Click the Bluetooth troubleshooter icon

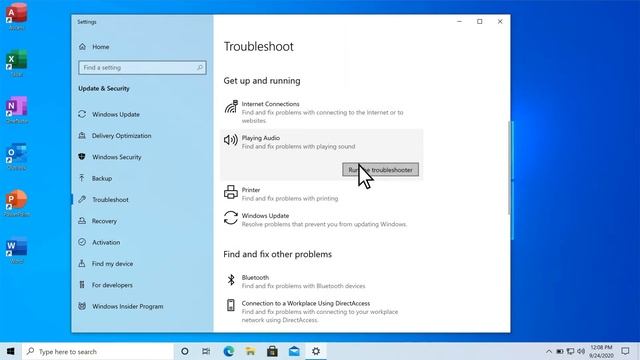(231, 280)
